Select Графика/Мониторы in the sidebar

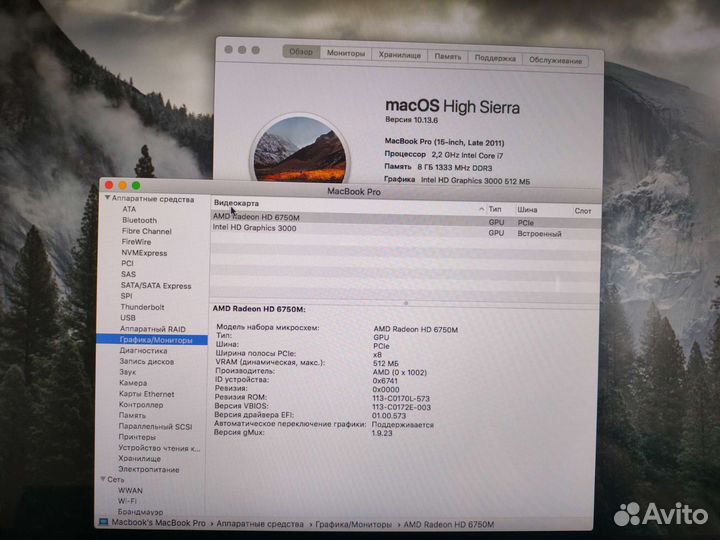click(152, 340)
